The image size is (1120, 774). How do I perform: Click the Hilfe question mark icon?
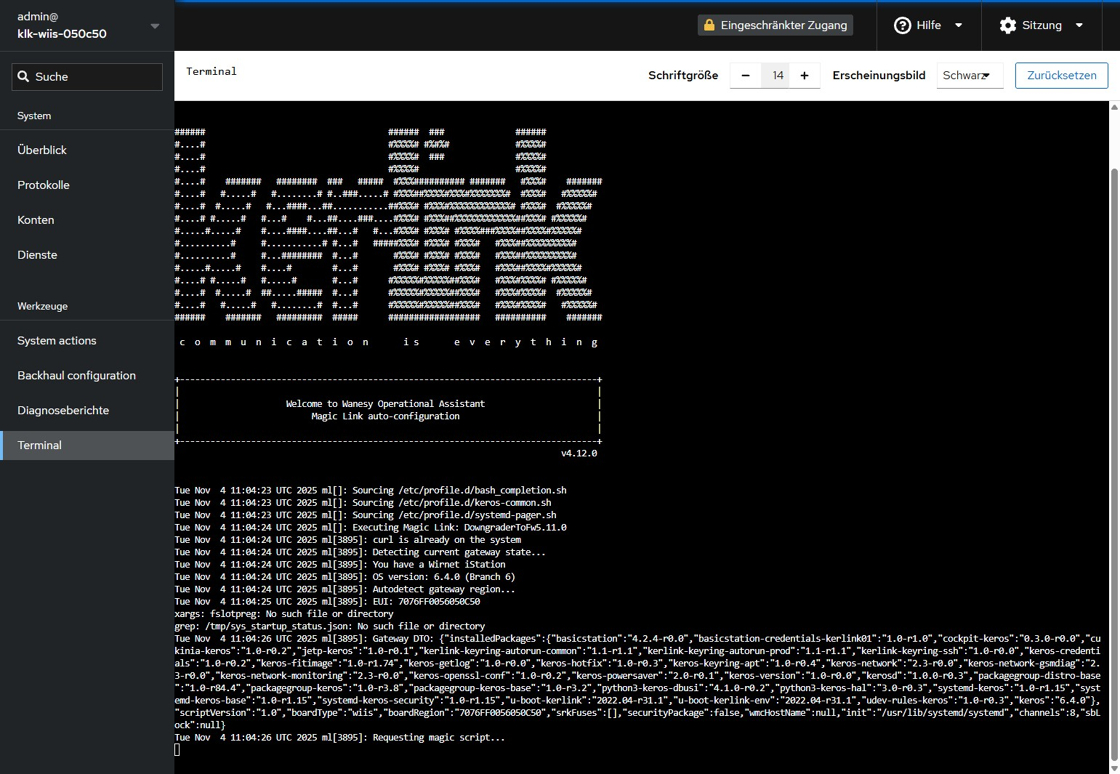tap(902, 25)
